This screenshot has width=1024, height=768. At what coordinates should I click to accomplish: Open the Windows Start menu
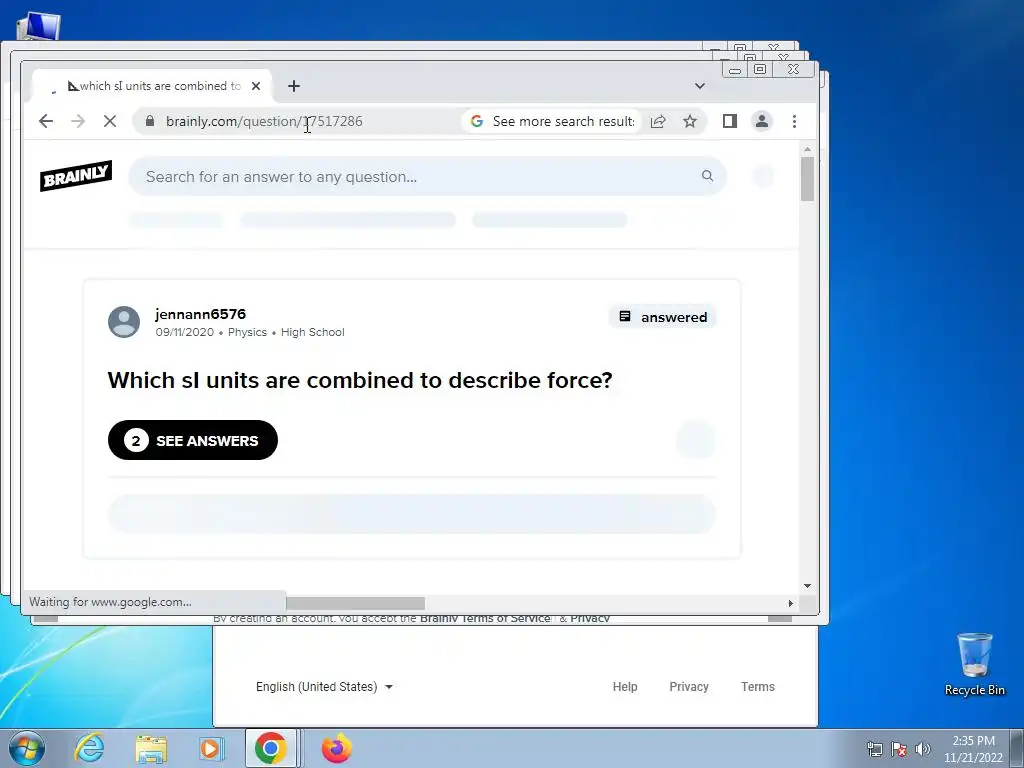(x=26, y=748)
